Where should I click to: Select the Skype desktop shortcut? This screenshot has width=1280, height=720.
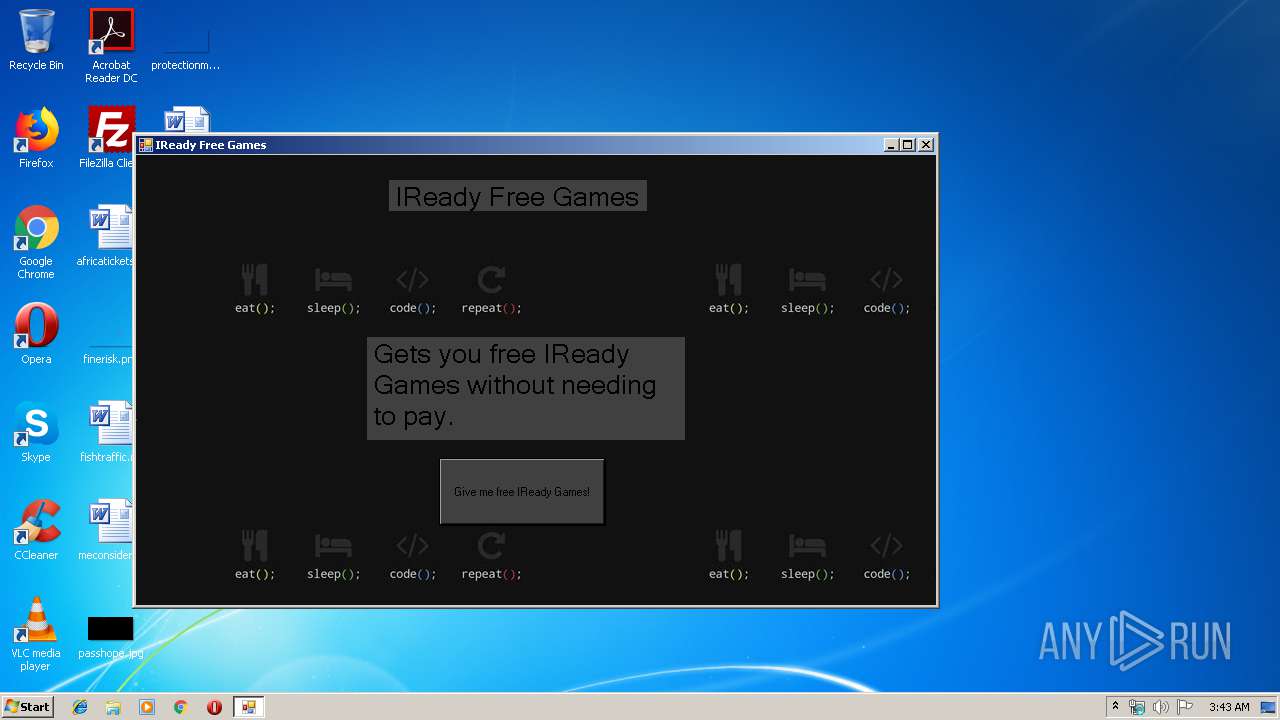(36, 433)
